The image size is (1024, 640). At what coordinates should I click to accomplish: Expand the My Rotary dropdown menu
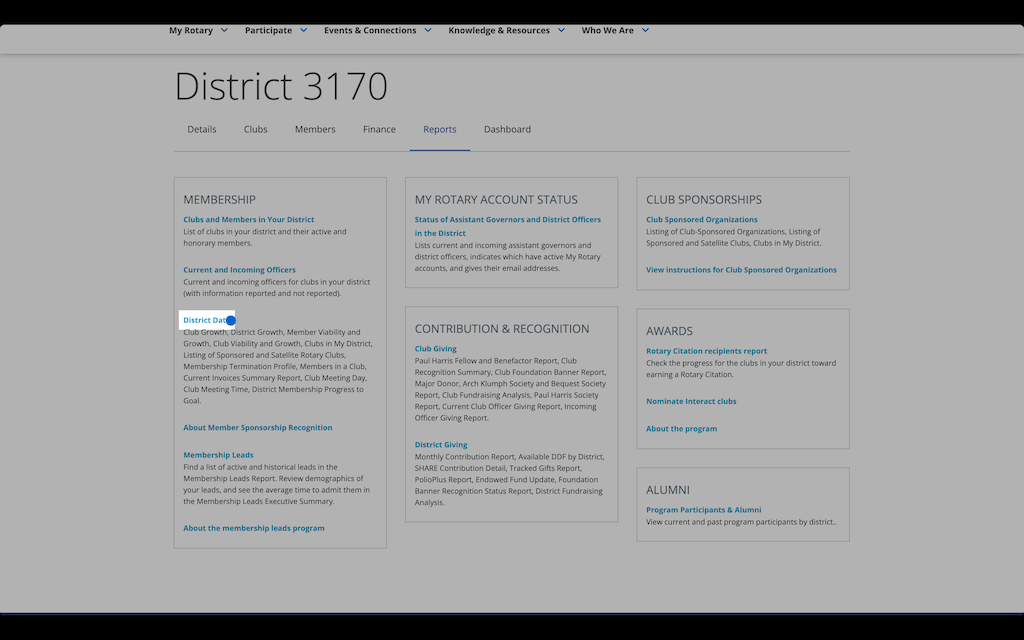(x=198, y=30)
